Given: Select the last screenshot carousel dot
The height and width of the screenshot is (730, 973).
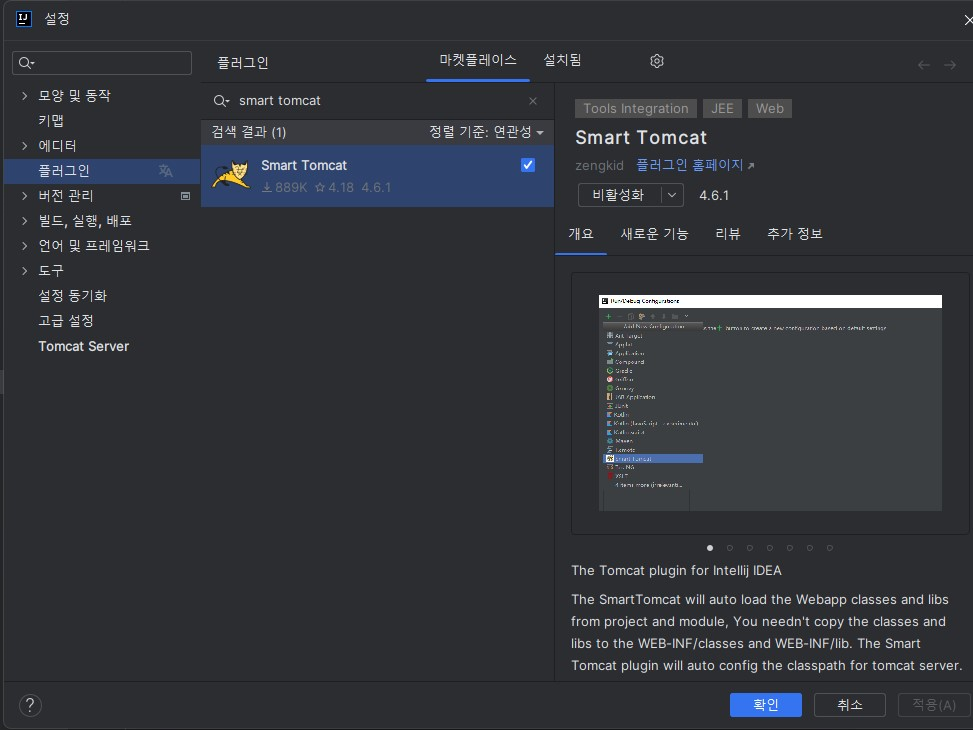Looking at the screenshot, I should (830, 548).
